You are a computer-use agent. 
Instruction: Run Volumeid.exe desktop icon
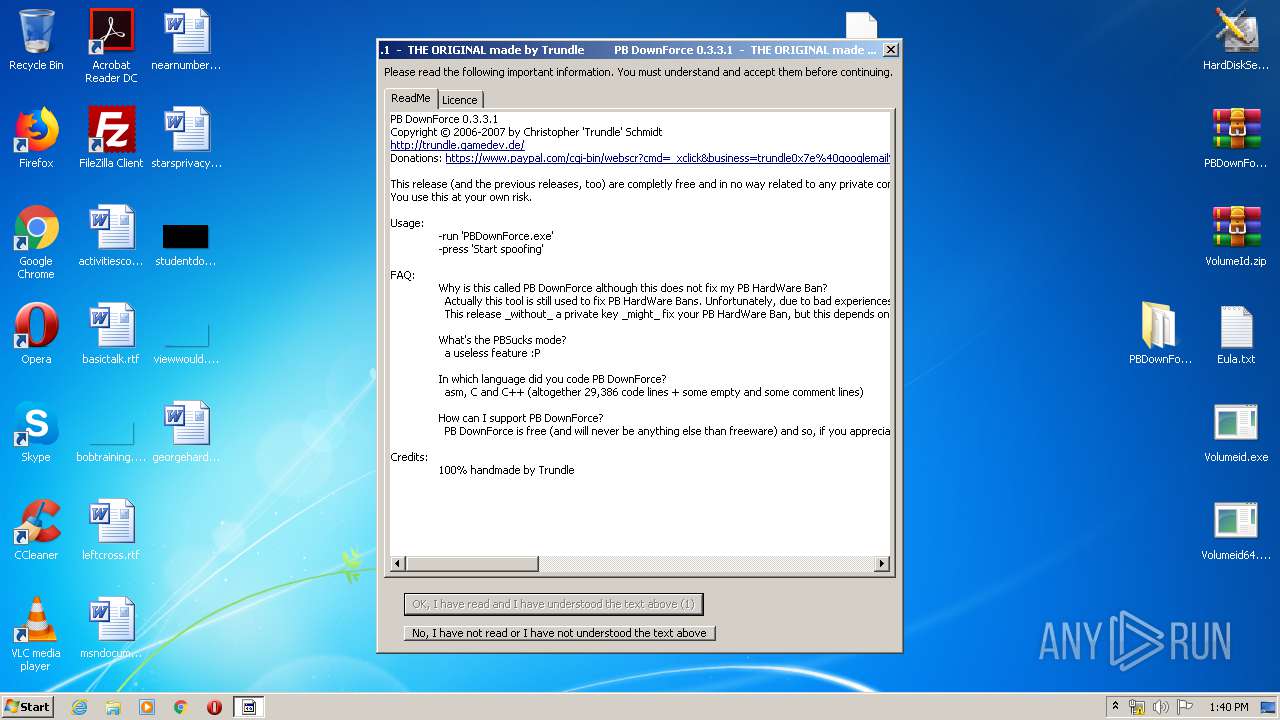click(1236, 433)
